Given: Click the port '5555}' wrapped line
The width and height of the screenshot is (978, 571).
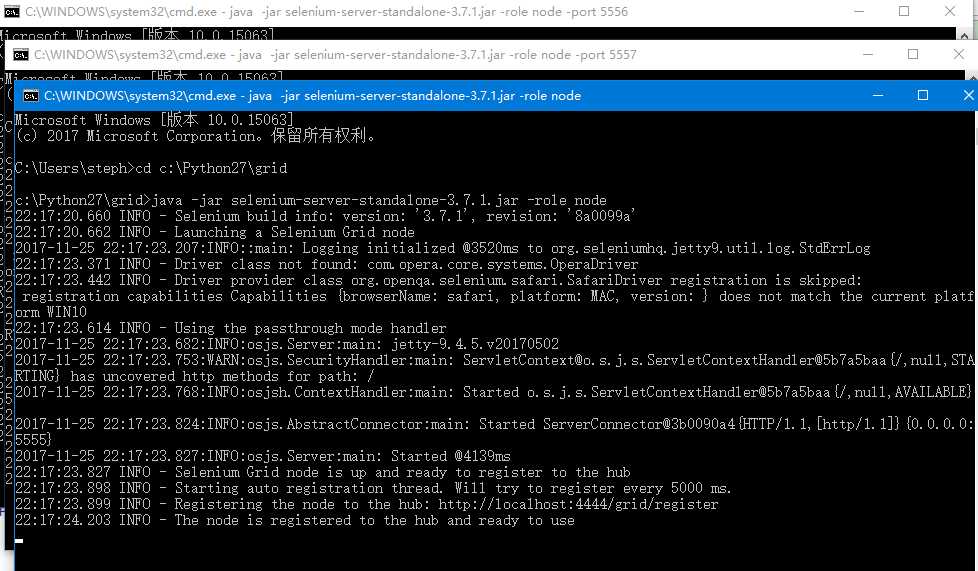Looking at the screenshot, I should click(x=34, y=440).
